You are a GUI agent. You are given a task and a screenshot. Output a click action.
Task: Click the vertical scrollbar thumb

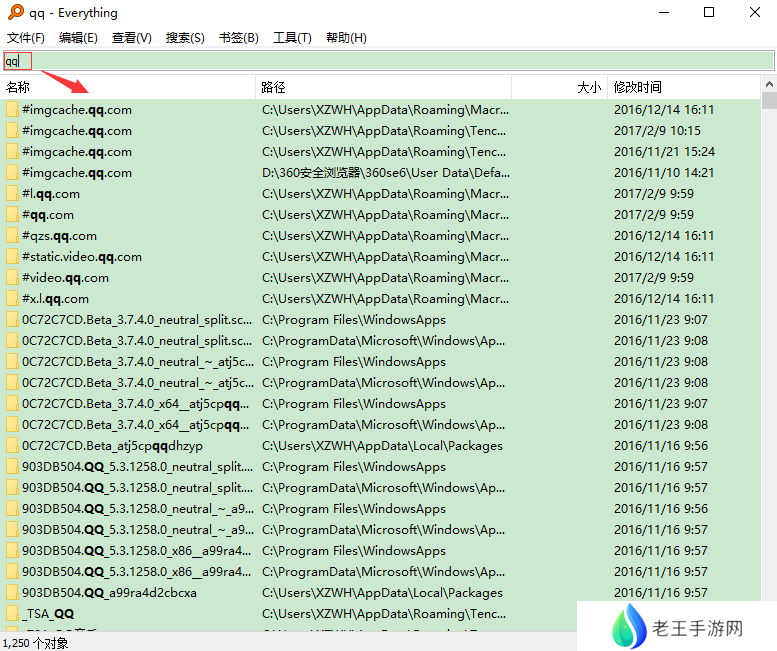pyautogui.click(x=769, y=100)
